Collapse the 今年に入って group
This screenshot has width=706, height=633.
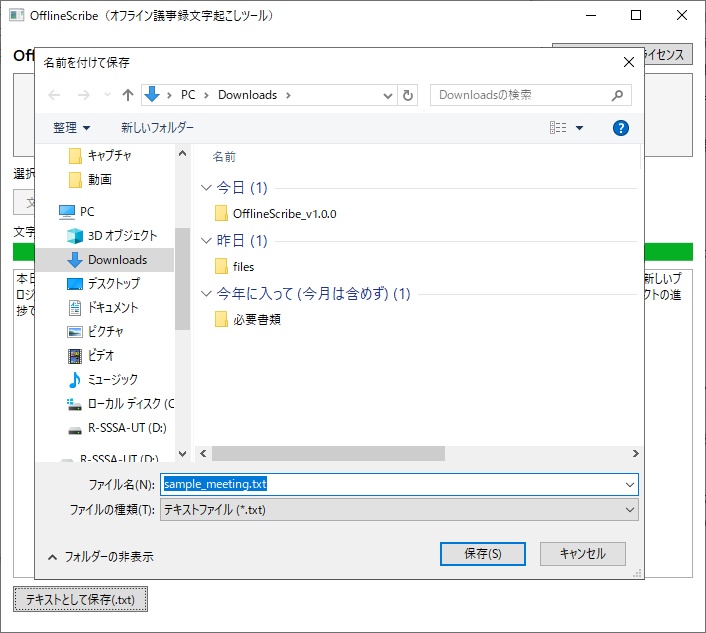point(206,294)
